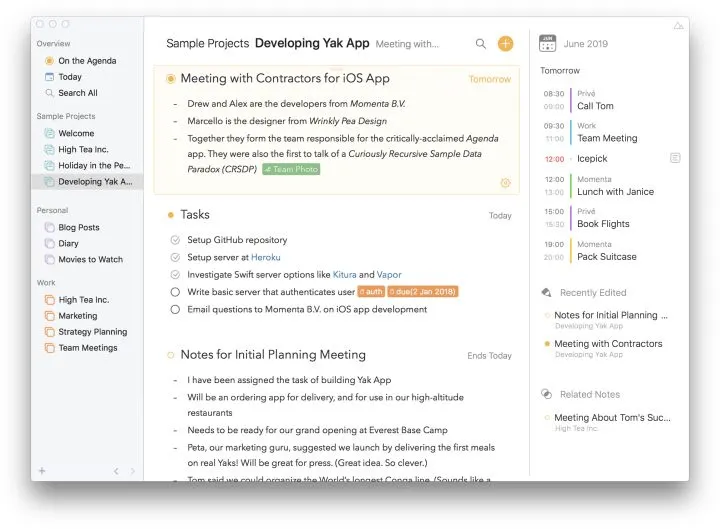Image resolution: width=720 pixels, height=529 pixels.
Task: Check Email questions to Momenta B.V. task
Action: [175, 309]
